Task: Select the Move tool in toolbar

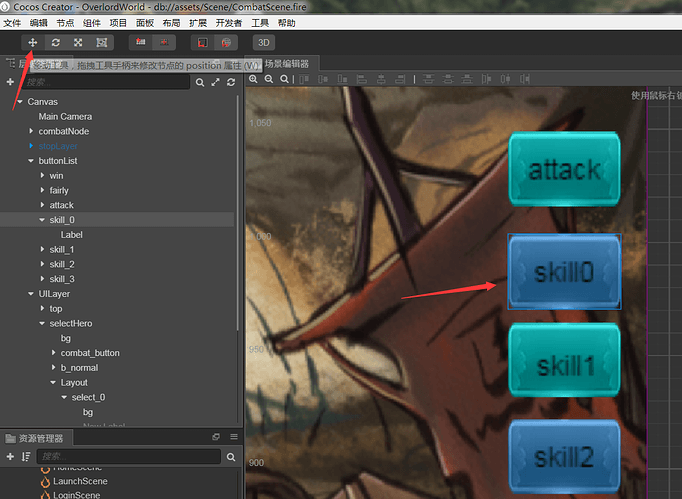Action: (33, 42)
